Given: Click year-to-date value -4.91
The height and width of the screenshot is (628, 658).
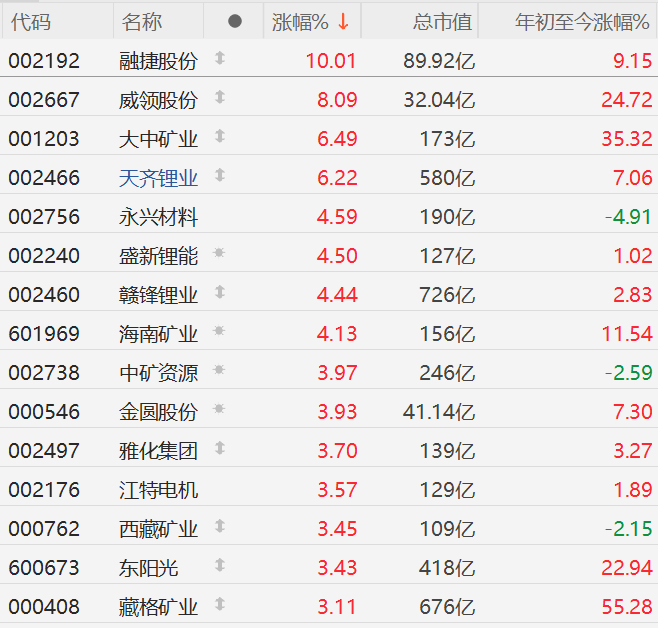Looking at the screenshot, I should 629,217.
